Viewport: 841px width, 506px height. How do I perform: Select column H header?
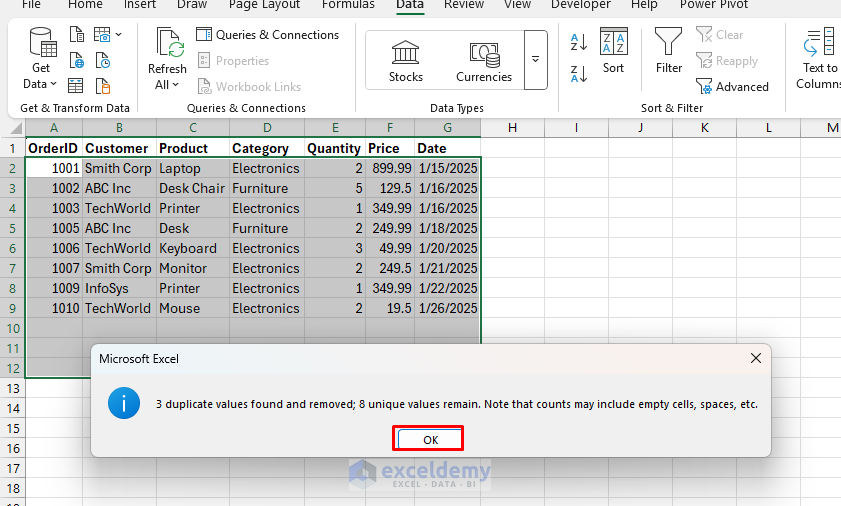(x=512, y=128)
